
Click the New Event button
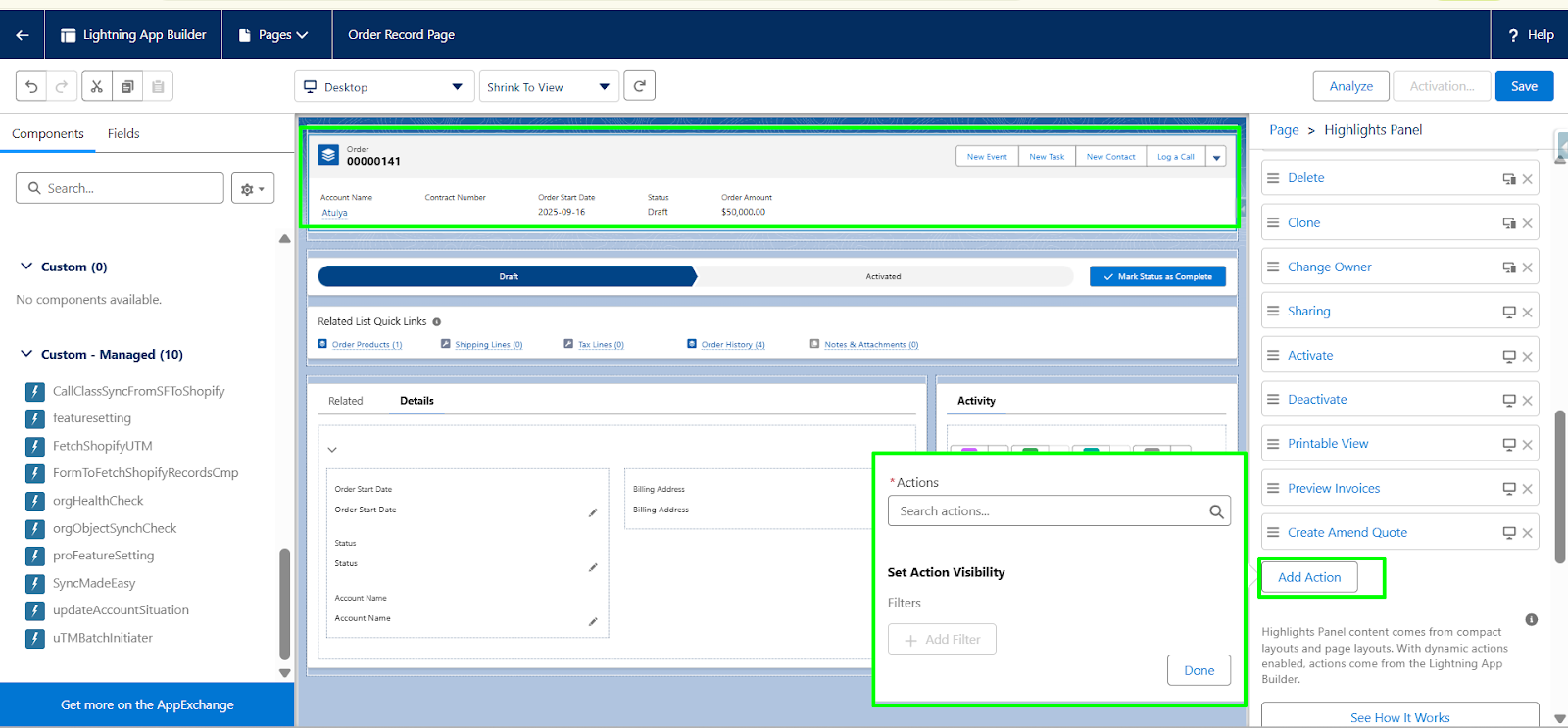point(987,157)
